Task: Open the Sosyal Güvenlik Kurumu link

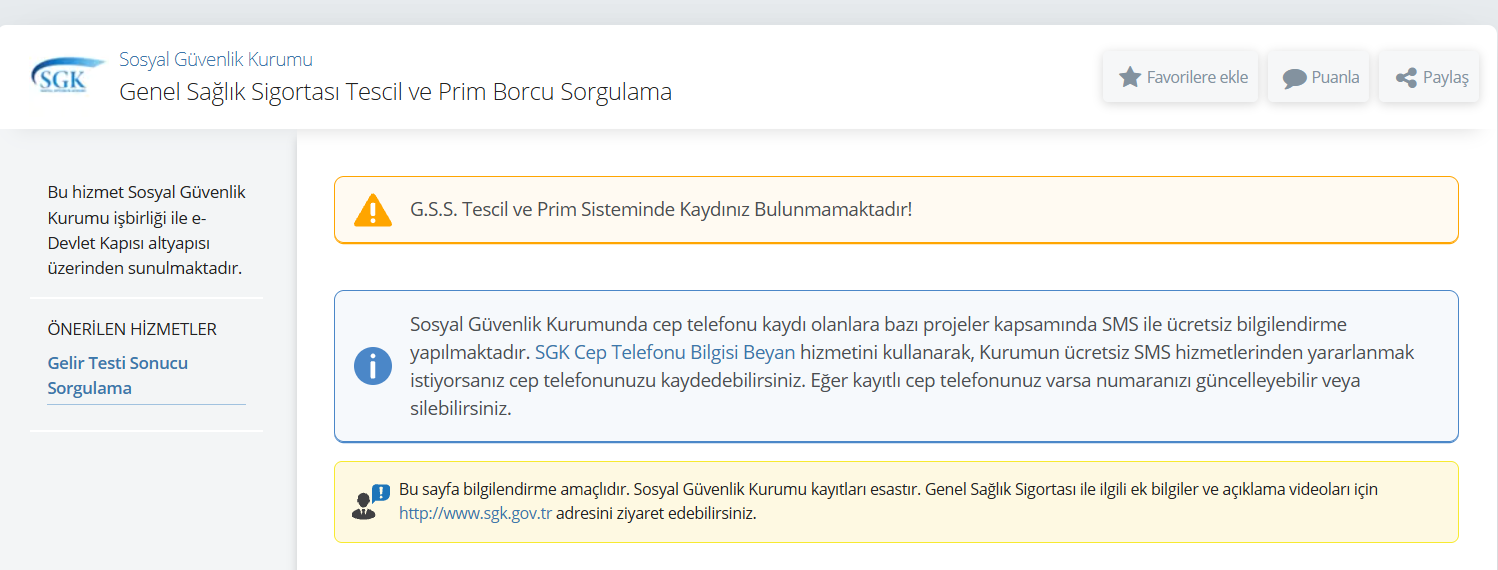Action: 216,59
